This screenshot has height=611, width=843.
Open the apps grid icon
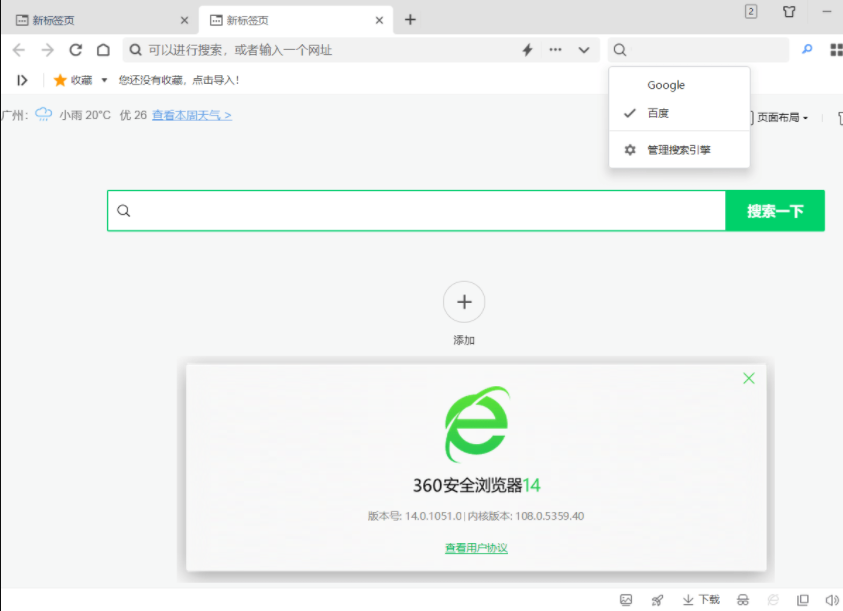pyautogui.click(x=836, y=50)
